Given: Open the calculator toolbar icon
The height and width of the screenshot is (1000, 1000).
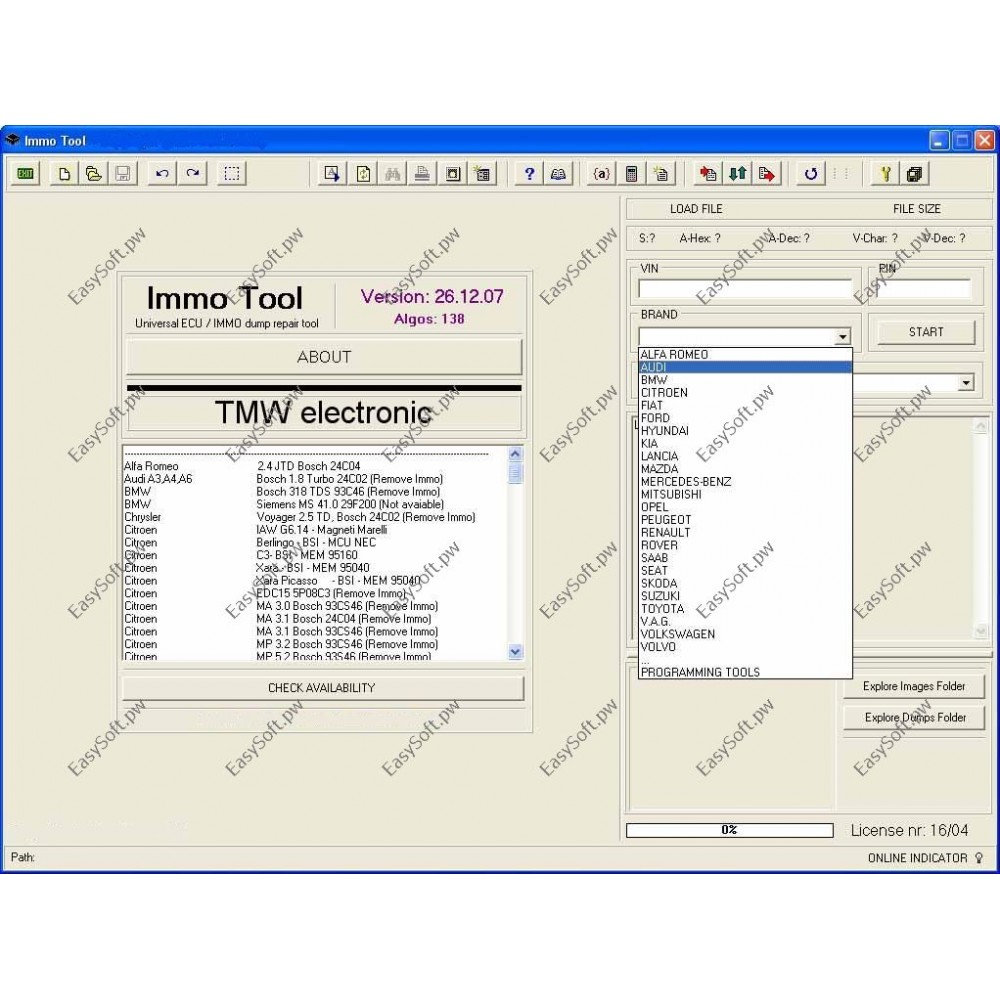Looking at the screenshot, I should click(x=631, y=173).
